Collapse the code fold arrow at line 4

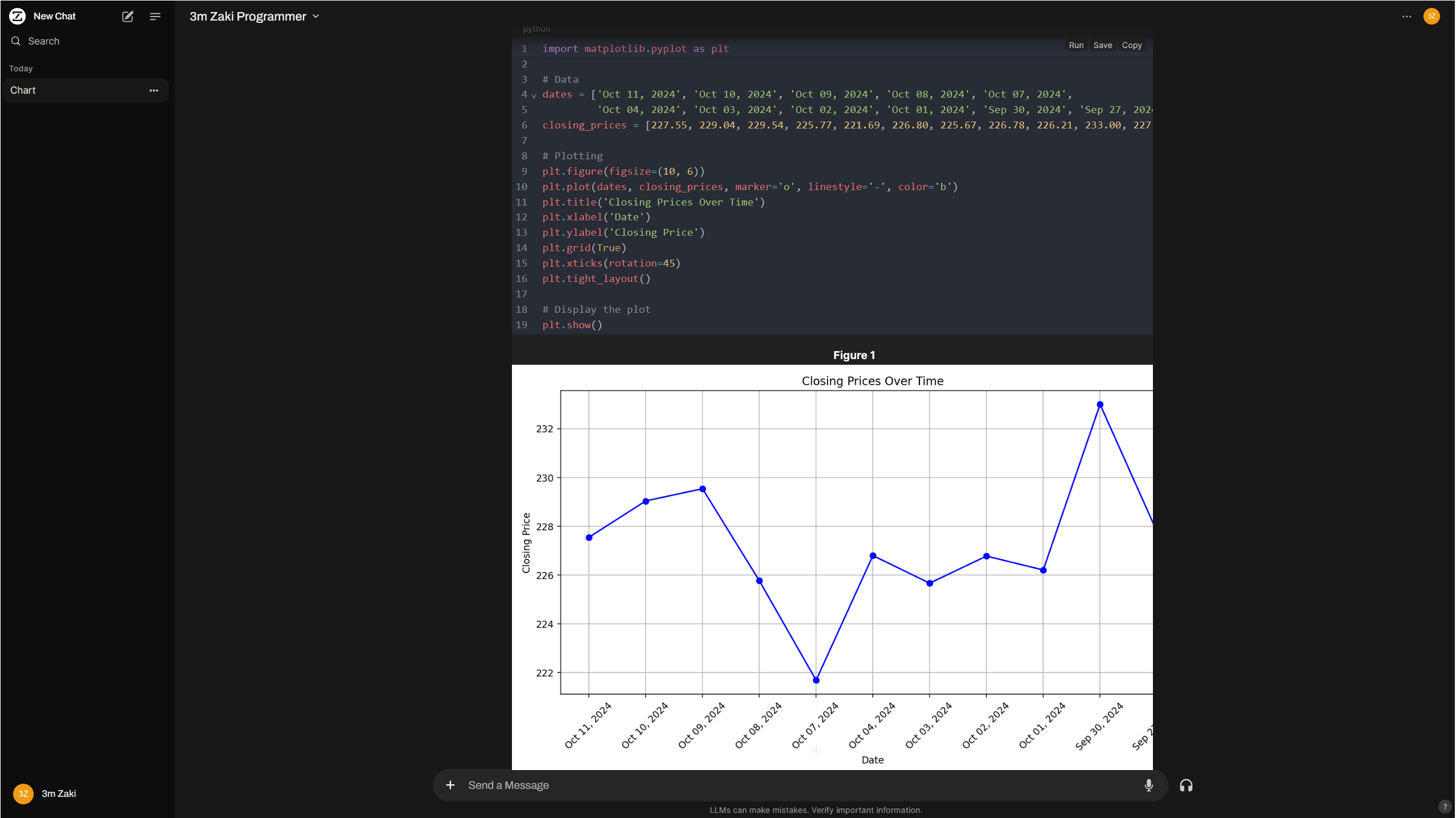(534, 95)
